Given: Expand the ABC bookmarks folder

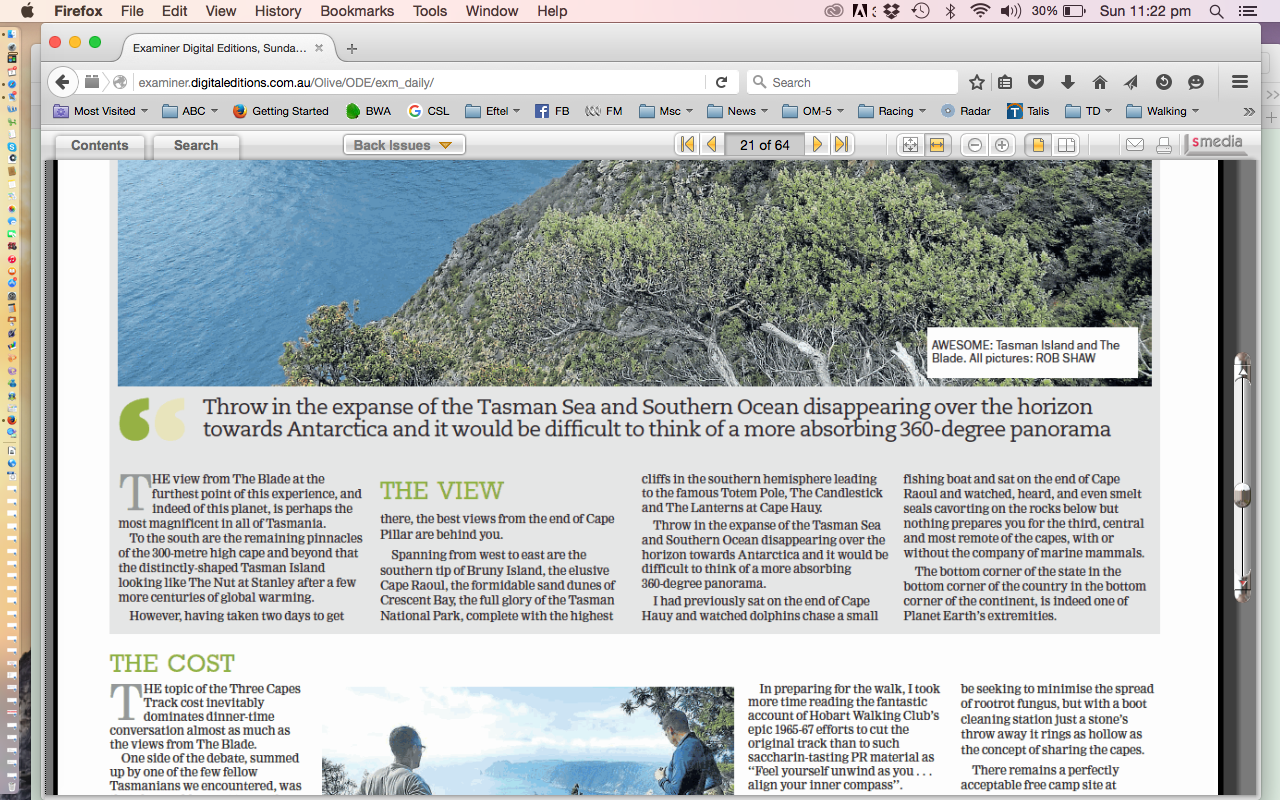Looking at the screenshot, I should 191,111.
